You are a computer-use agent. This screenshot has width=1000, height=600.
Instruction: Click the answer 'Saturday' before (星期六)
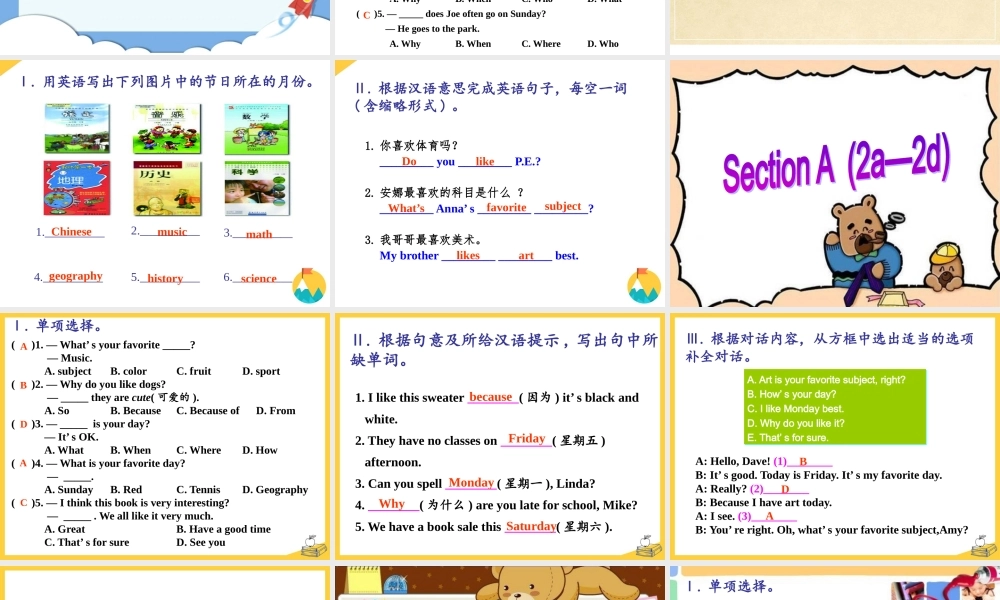pyautogui.click(x=531, y=526)
